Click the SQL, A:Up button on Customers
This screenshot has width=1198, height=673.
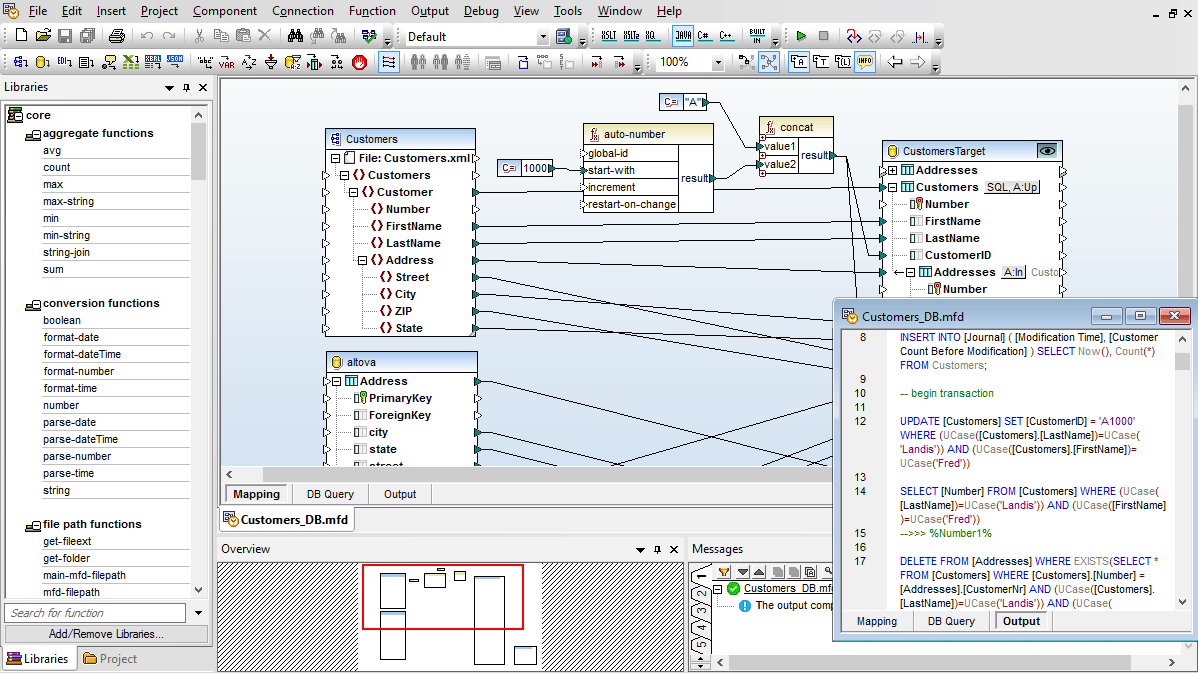(1012, 187)
